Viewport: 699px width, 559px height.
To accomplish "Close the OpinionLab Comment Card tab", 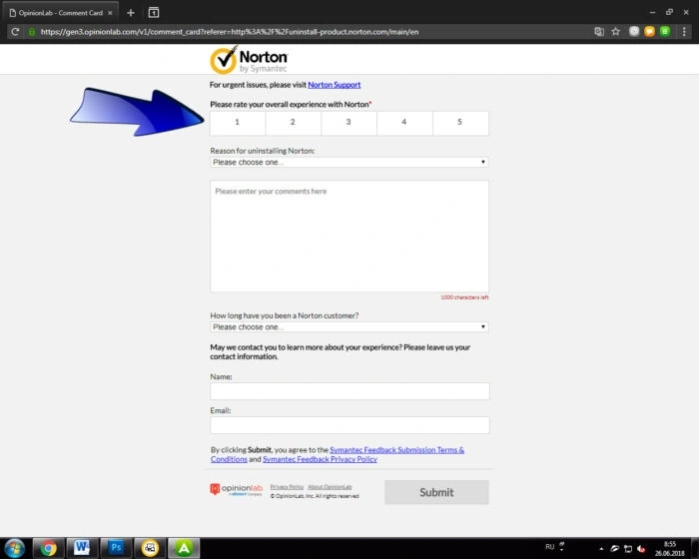I will pyautogui.click(x=110, y=13).
